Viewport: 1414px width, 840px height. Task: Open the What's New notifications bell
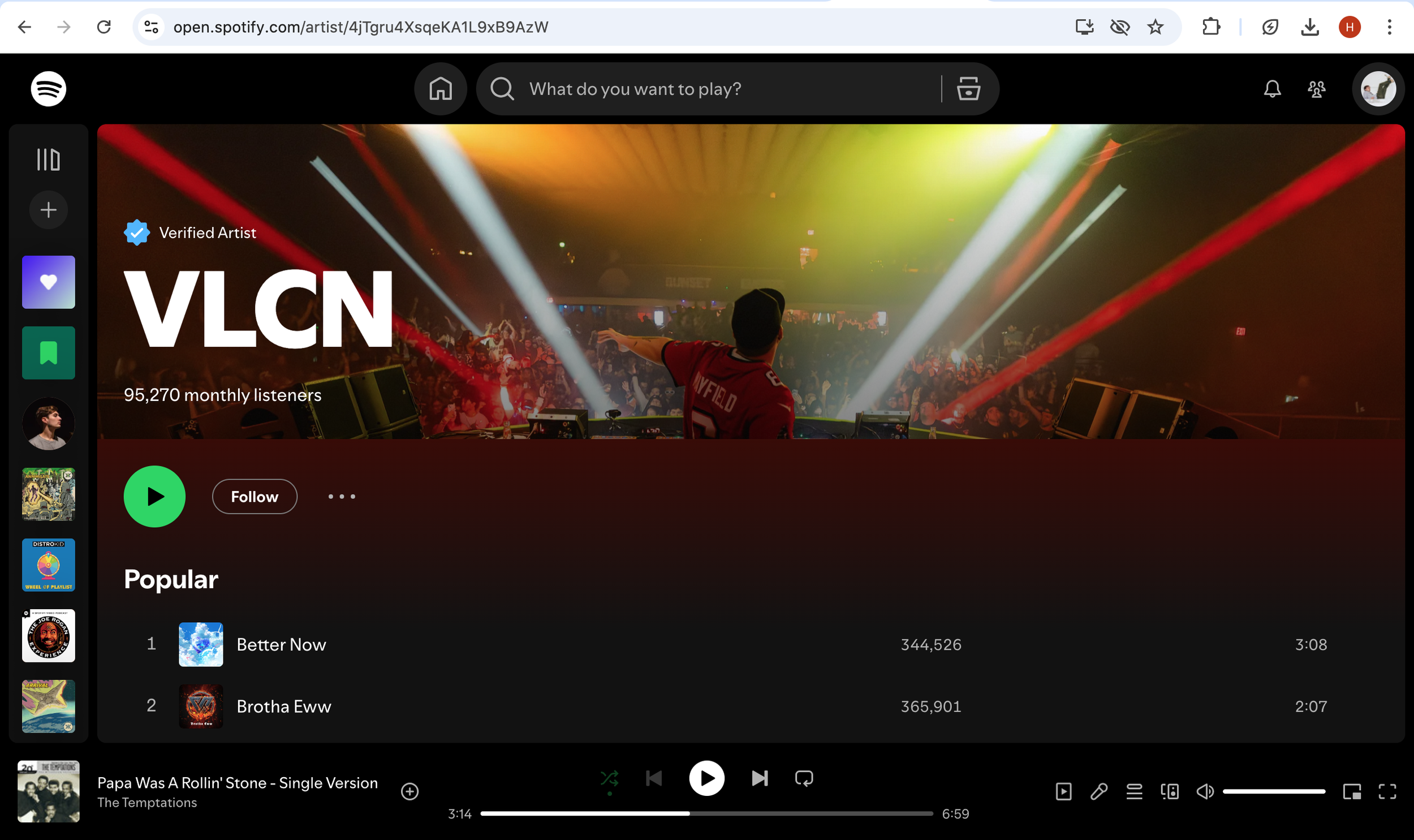tap(1272, 89)
